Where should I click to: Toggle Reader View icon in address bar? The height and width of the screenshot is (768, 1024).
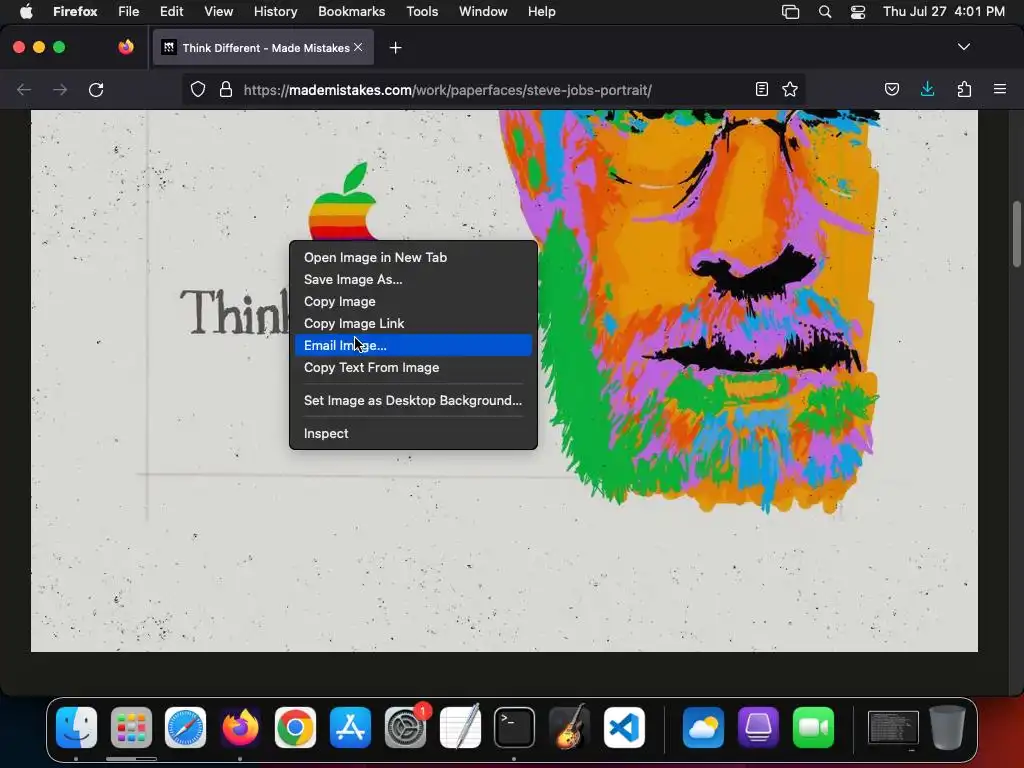761,89
